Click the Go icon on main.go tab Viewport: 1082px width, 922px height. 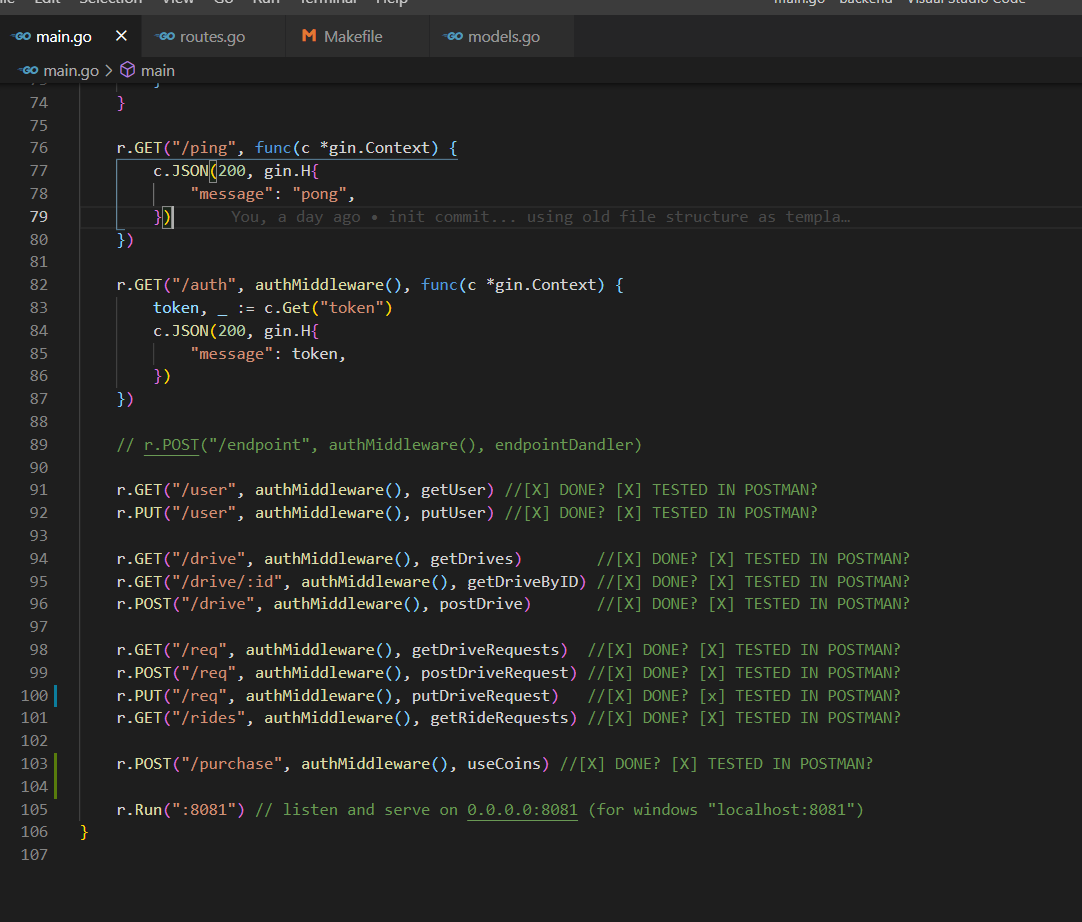point(21,37)
